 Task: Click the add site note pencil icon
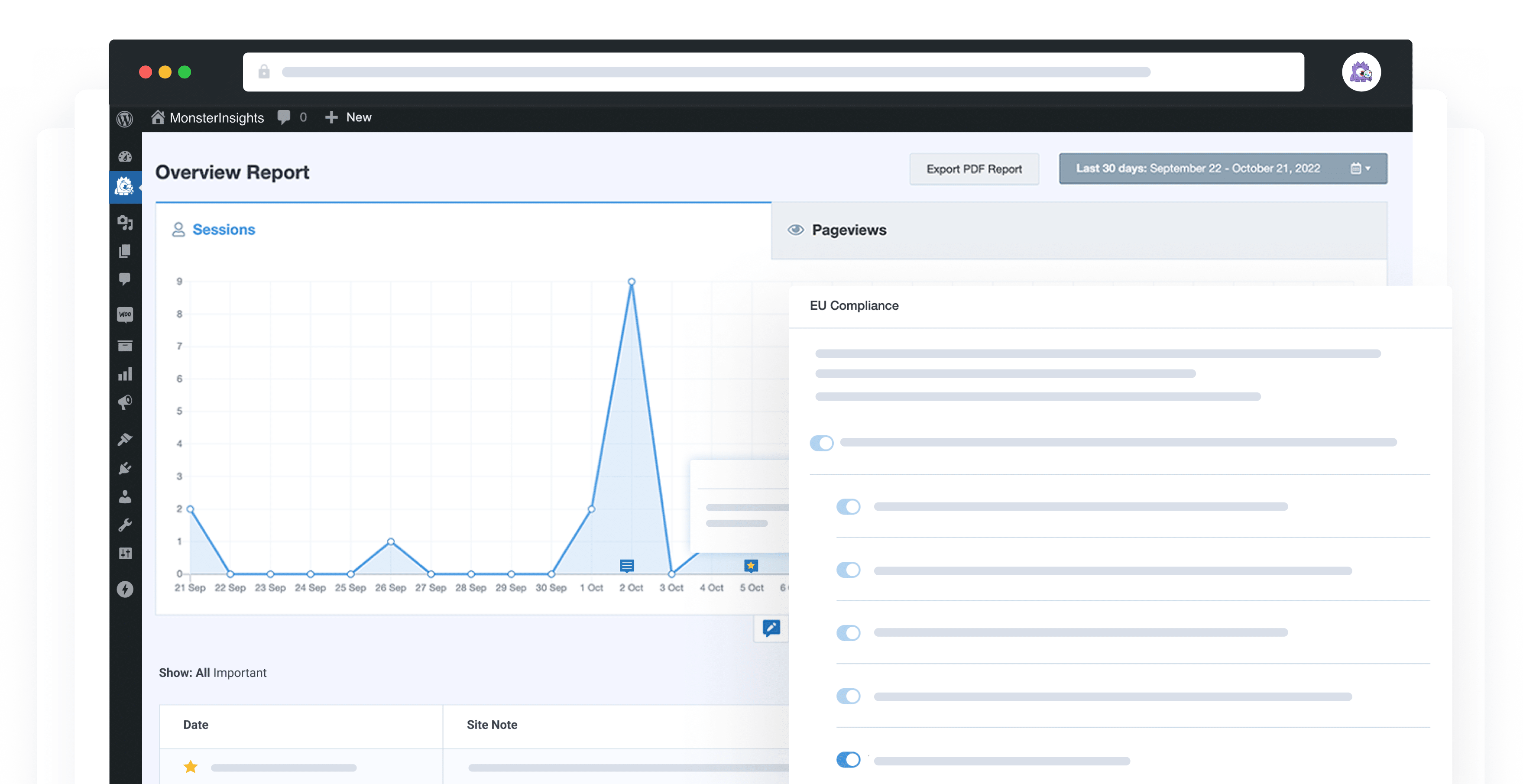tap(771, 628)
